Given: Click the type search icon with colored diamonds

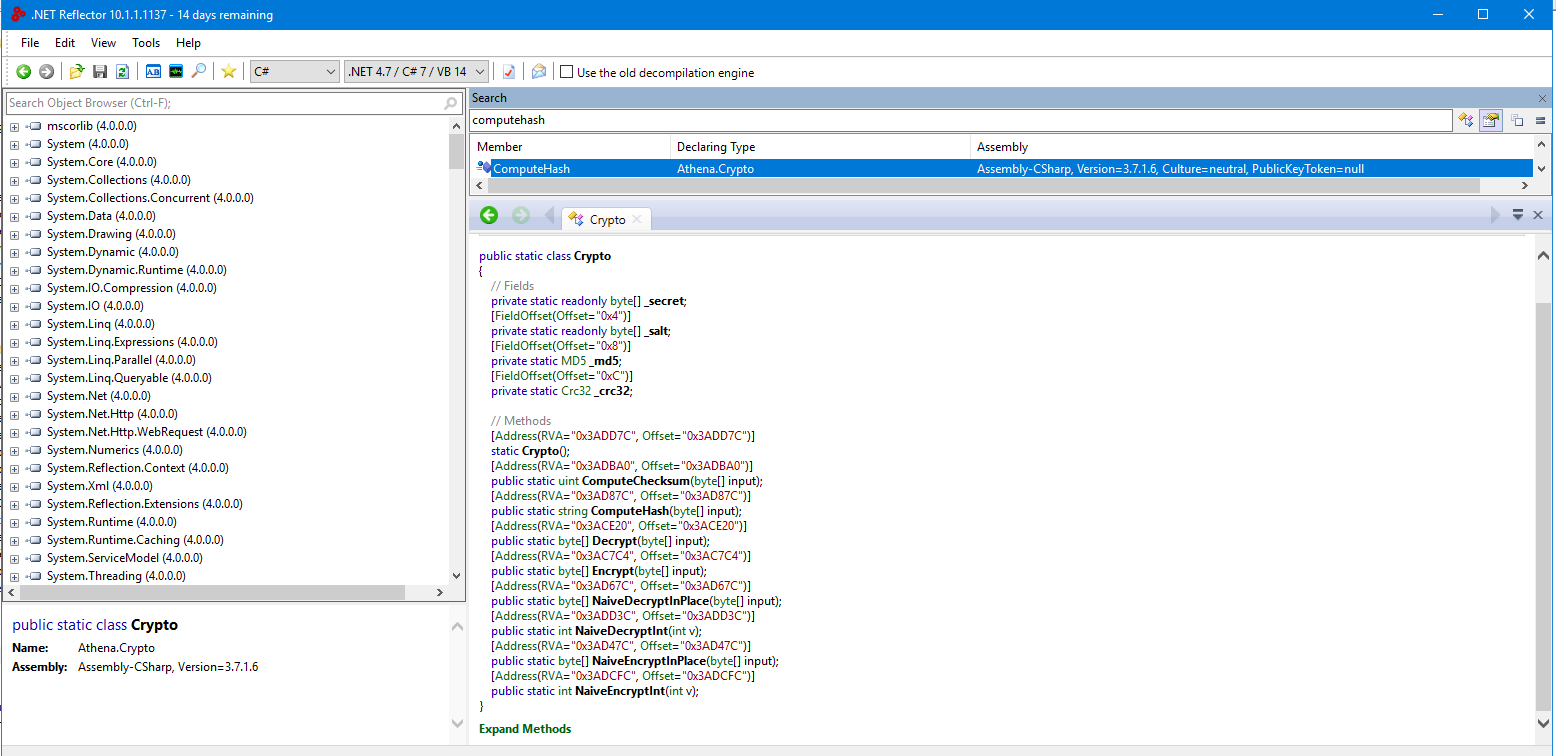Looking at the screenshot, I should (1466, 120).
